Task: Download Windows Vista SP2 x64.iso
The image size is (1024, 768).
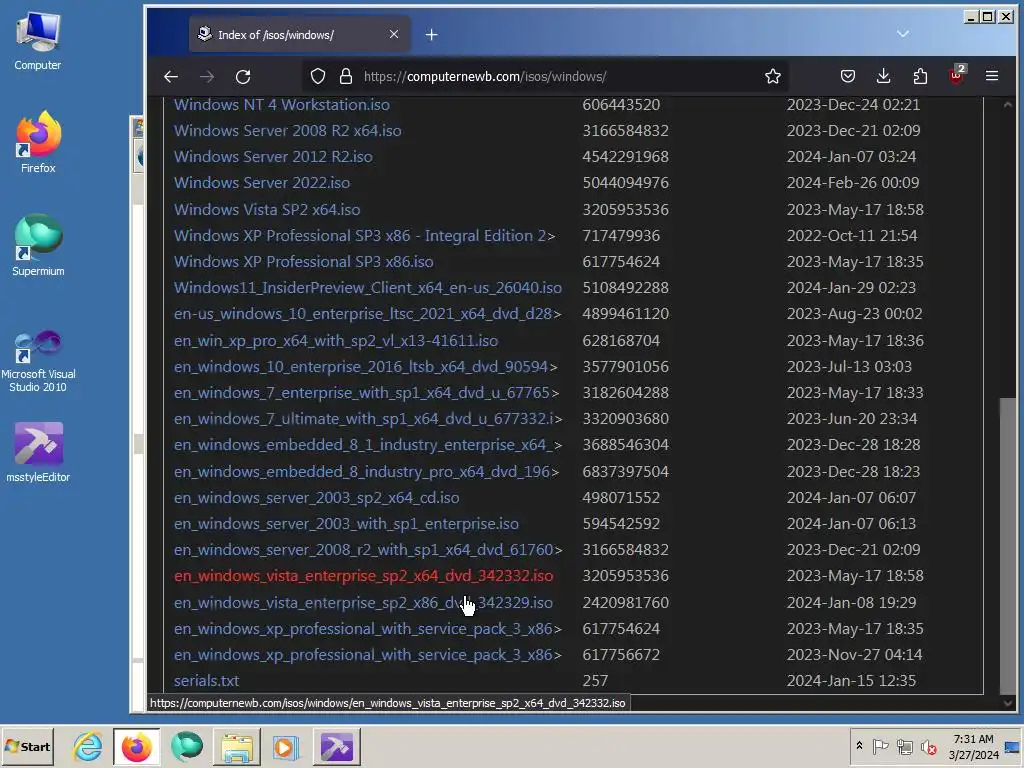Action: click(x=267, y=210)
